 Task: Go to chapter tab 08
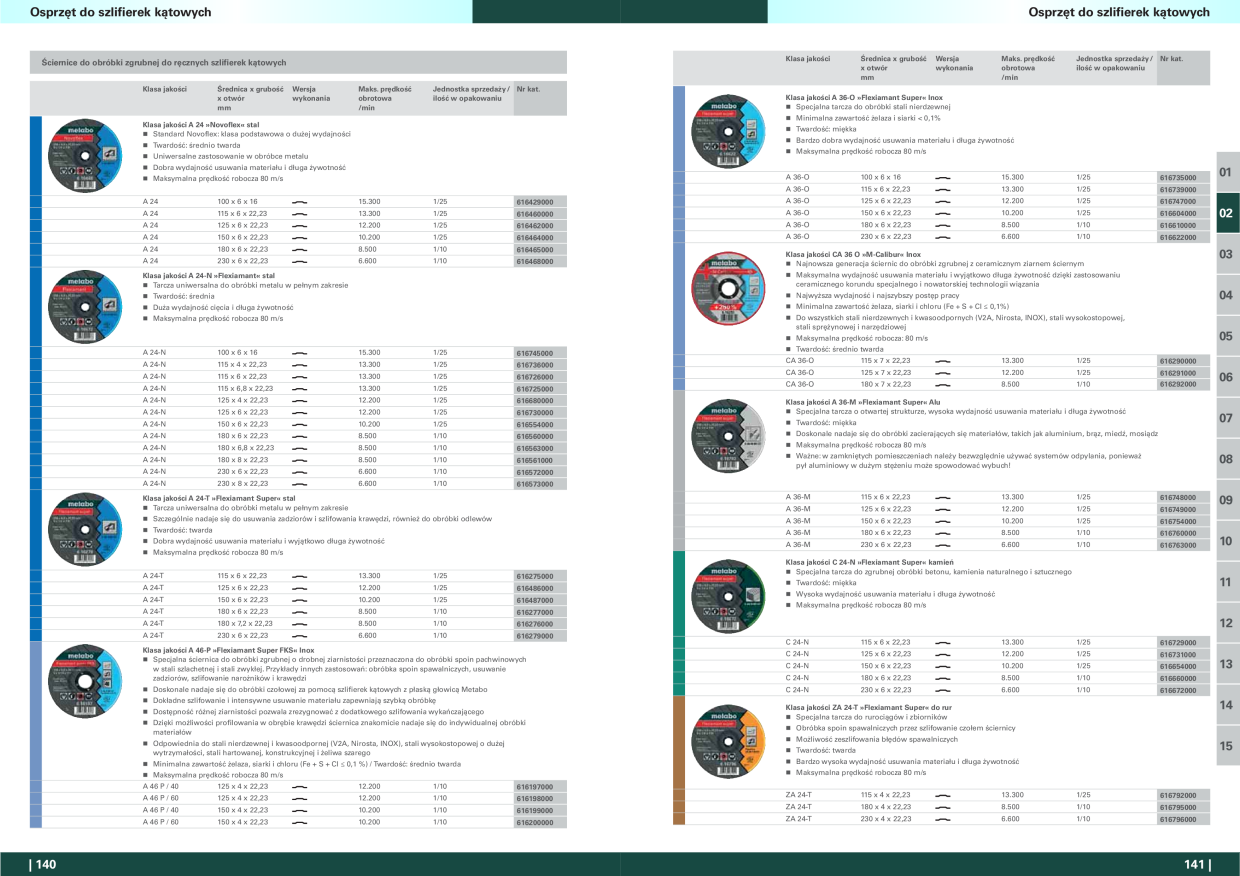click(x=1226, y=459)
